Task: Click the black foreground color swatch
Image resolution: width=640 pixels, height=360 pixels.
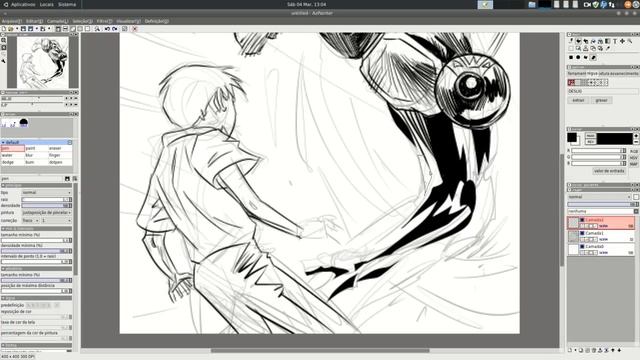Action: [572, 137]
